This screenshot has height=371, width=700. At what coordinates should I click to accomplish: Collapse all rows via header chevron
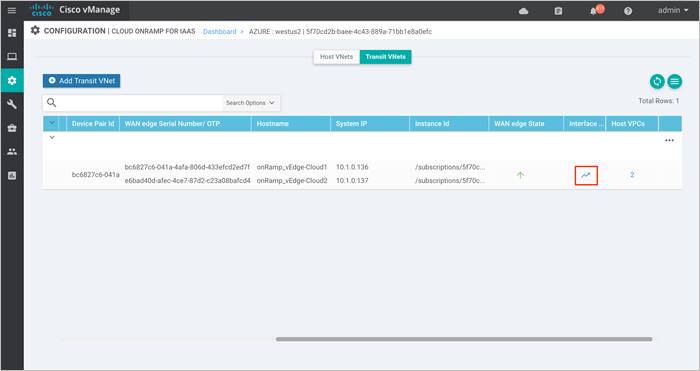click(x=52, y=123)
